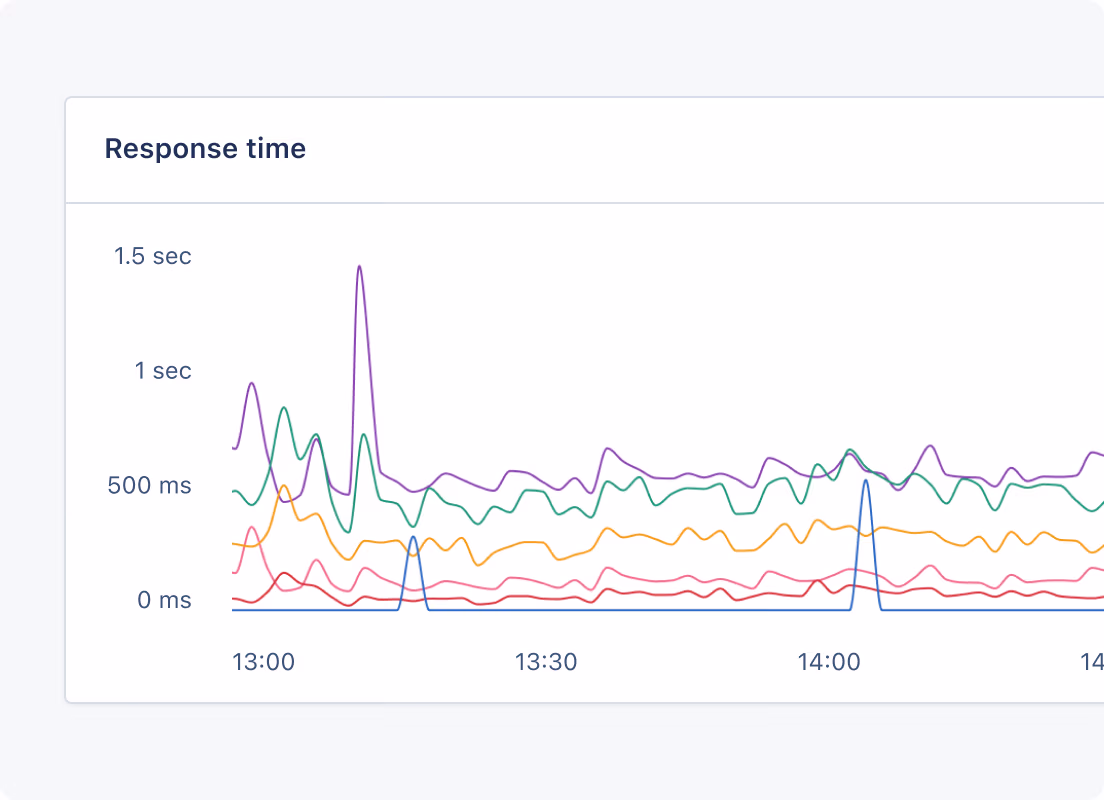Click the flat blue baseline above 13:30

(546, 609)
